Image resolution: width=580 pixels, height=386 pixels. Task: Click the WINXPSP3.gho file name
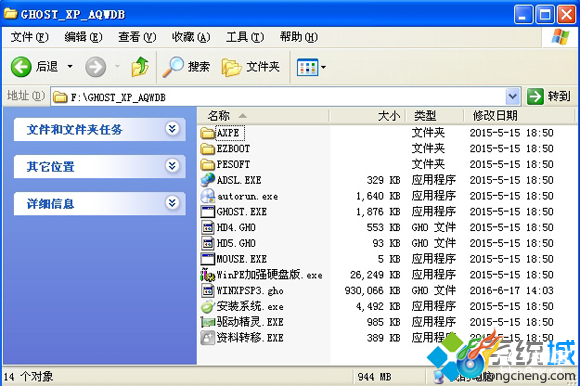pyautogui.click(x=250, y=291)
